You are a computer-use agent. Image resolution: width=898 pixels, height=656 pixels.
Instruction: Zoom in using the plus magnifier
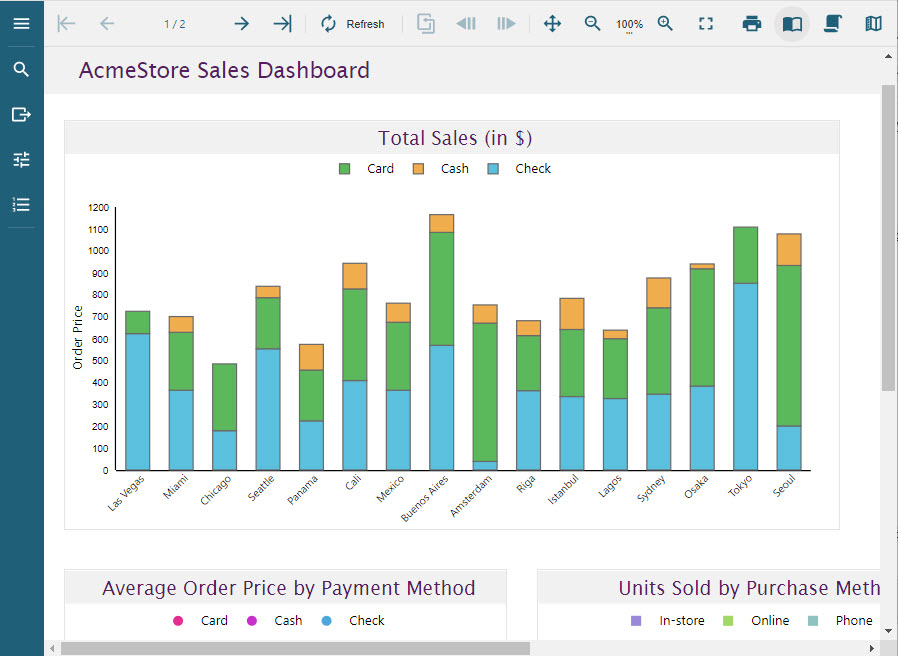pyautogui.click(x=666, y=24)
